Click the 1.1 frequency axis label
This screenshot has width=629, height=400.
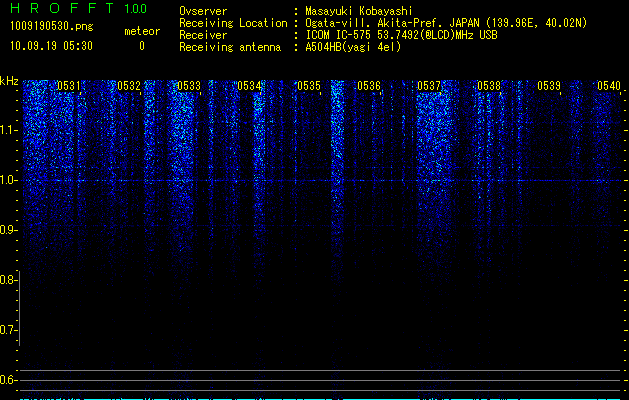pyautogui.click(x=8, y=130)
